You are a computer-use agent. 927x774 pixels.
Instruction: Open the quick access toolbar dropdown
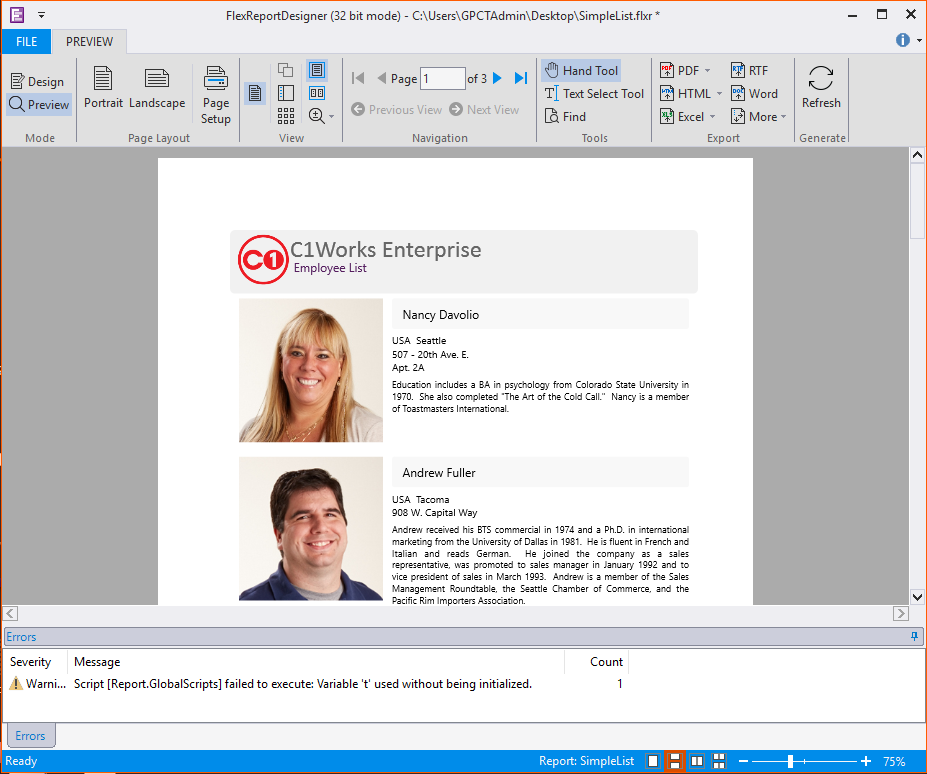(41, 15)
